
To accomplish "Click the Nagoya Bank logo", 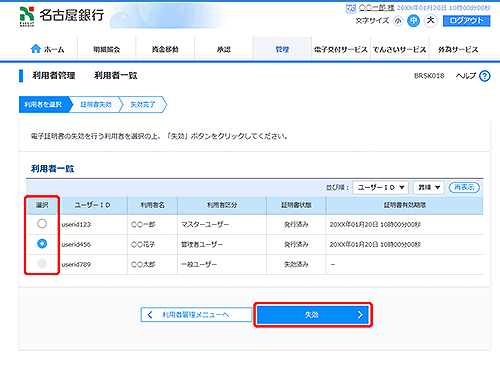I will (x=62, y=16).
